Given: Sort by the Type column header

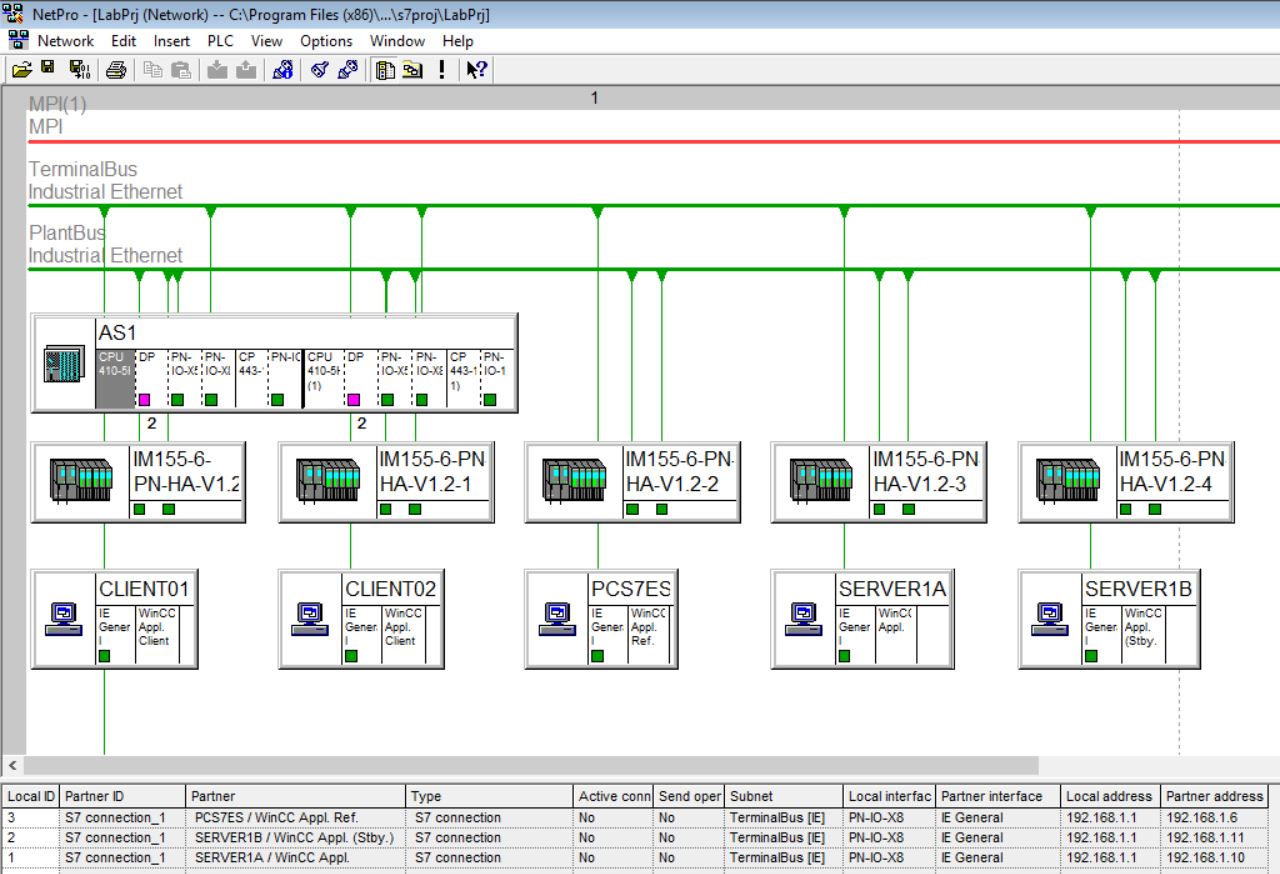Looking at the screenshot, I should [490, 796].
